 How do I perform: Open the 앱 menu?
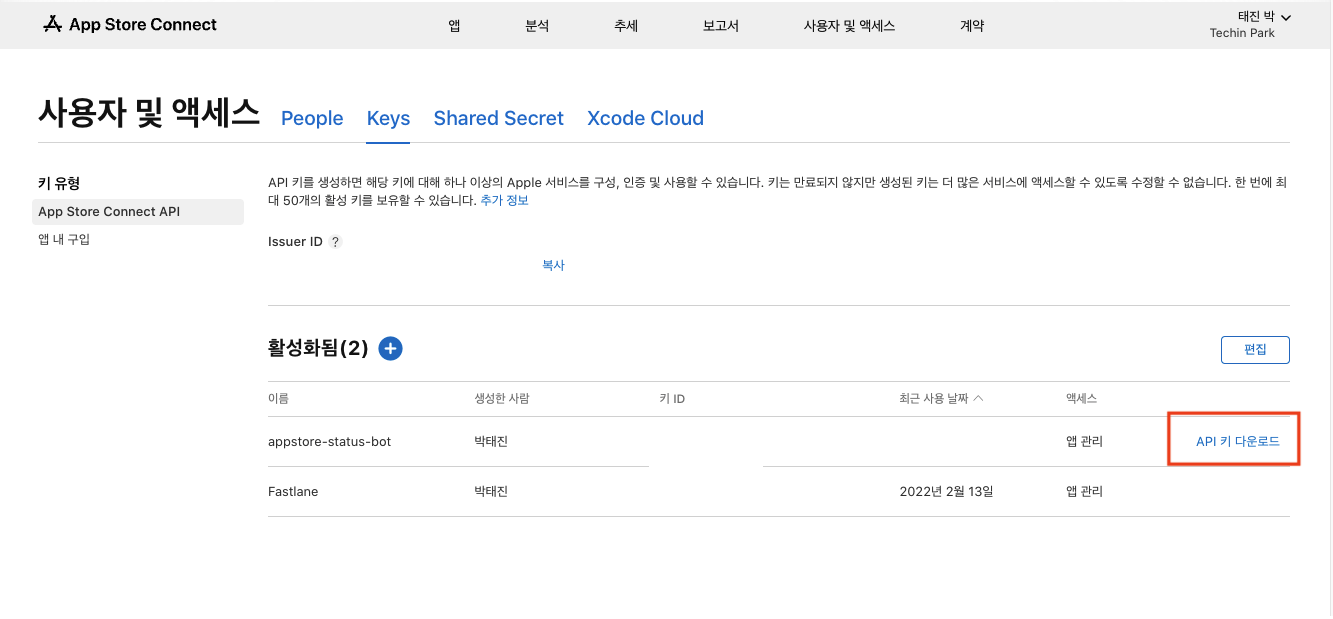pyautogui.click(x=454, y=26)
